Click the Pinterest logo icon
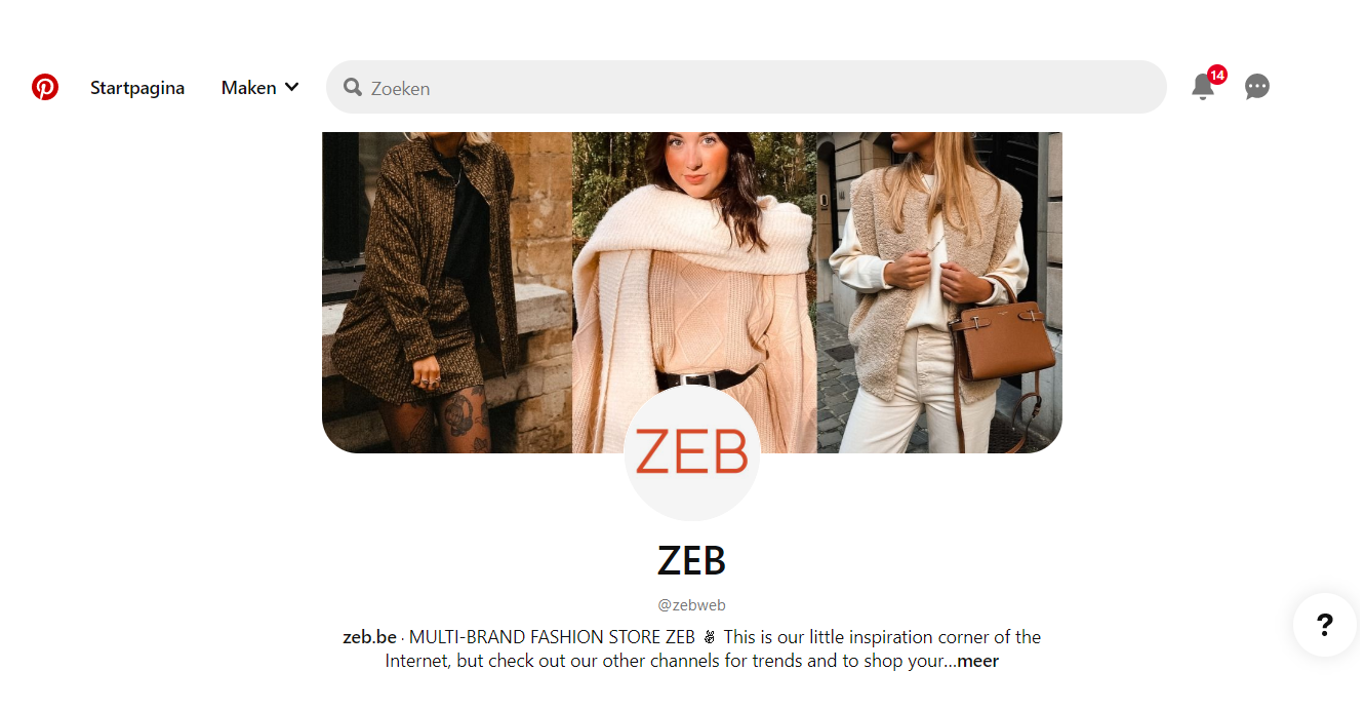 [x=45, y=87]
